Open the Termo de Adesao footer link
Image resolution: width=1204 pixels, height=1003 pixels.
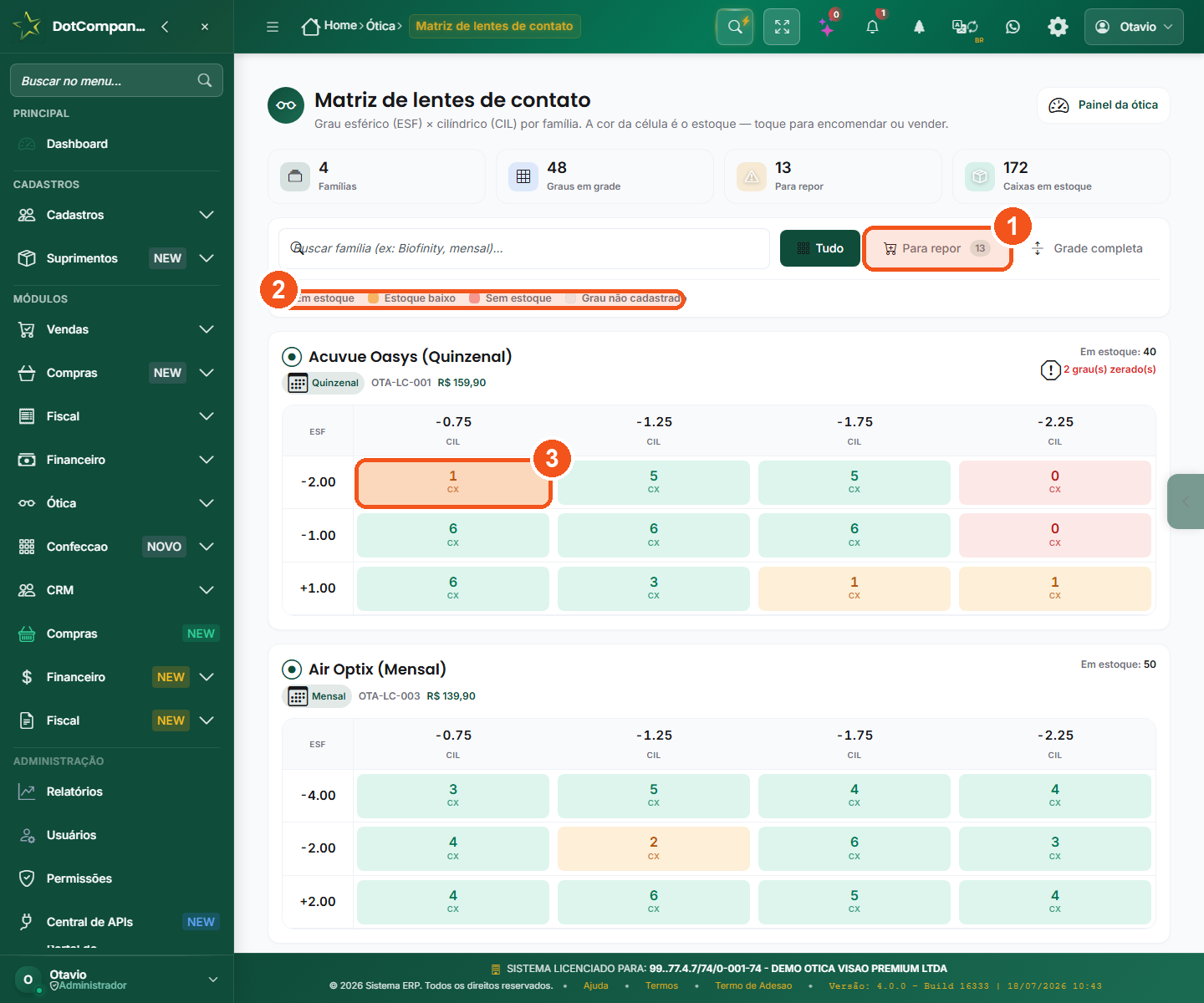point(753,986)
